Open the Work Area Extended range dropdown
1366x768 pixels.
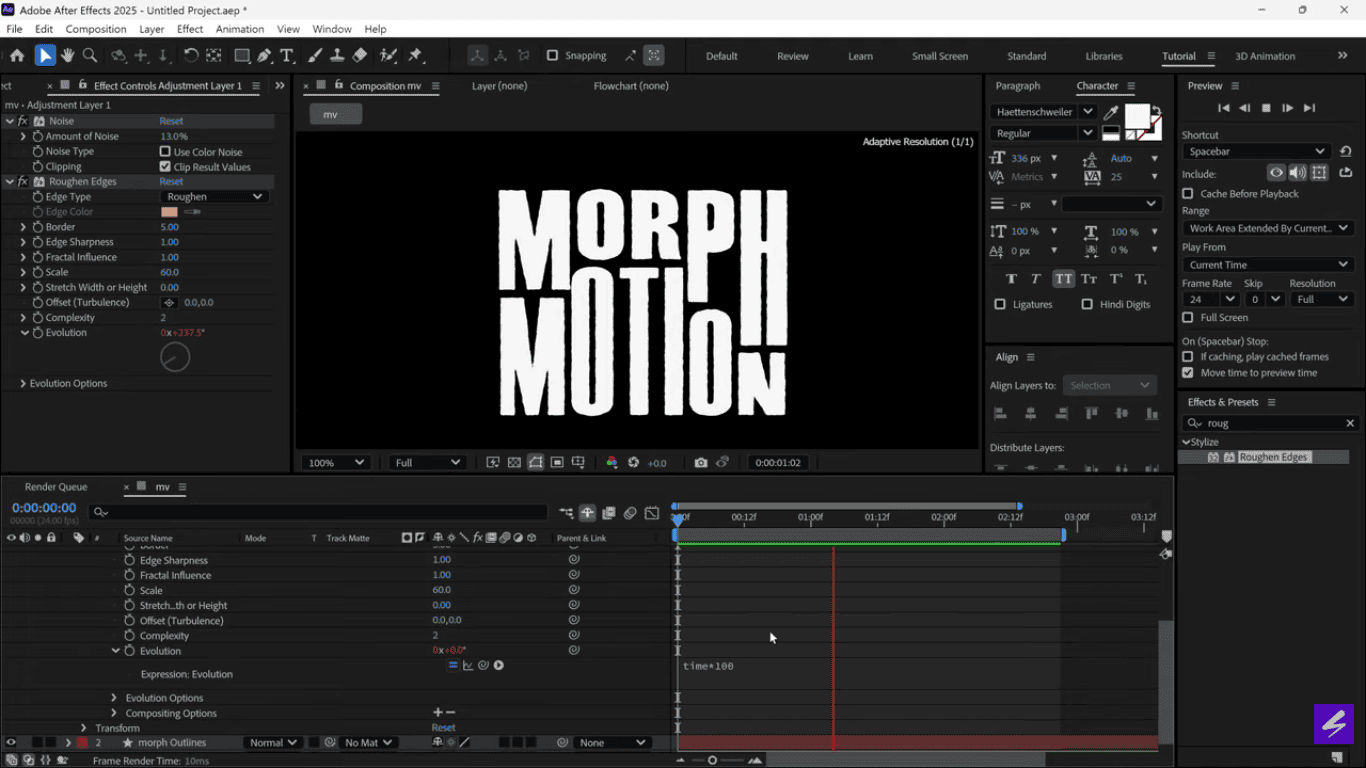(x=1267, y=229)
